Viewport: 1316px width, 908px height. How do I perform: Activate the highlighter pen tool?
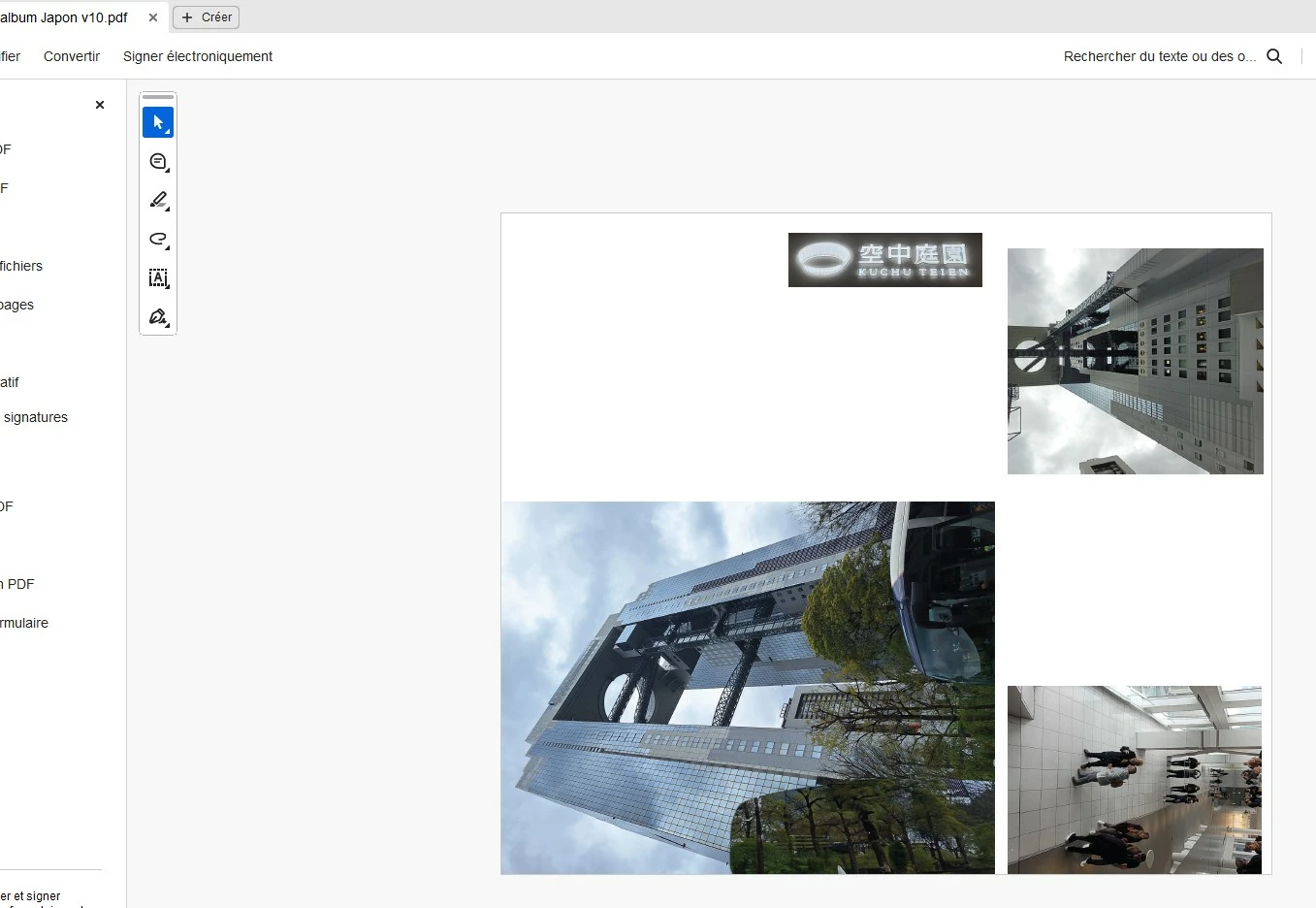(x=158, y=201)
